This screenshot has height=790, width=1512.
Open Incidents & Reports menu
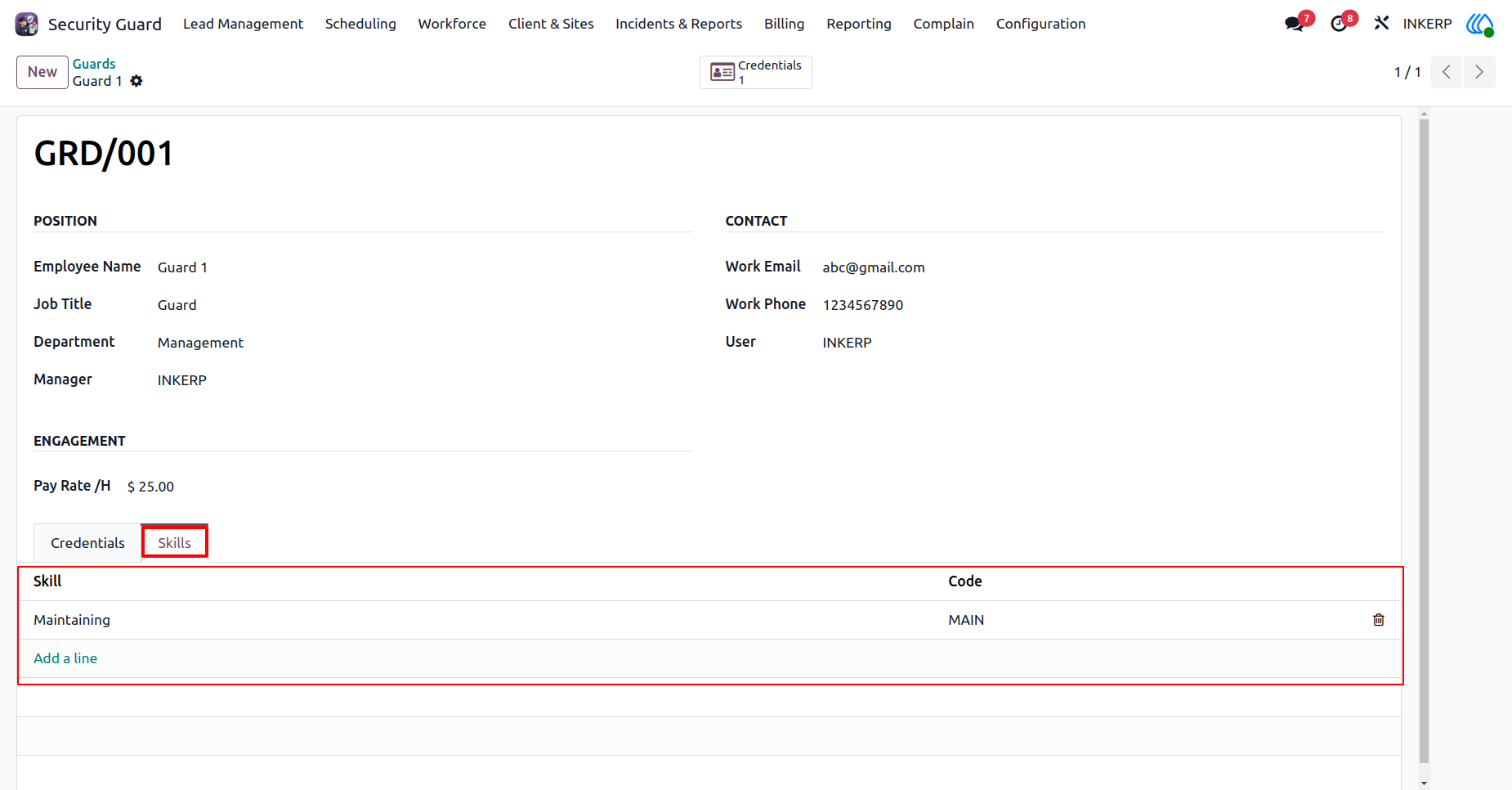679,24
